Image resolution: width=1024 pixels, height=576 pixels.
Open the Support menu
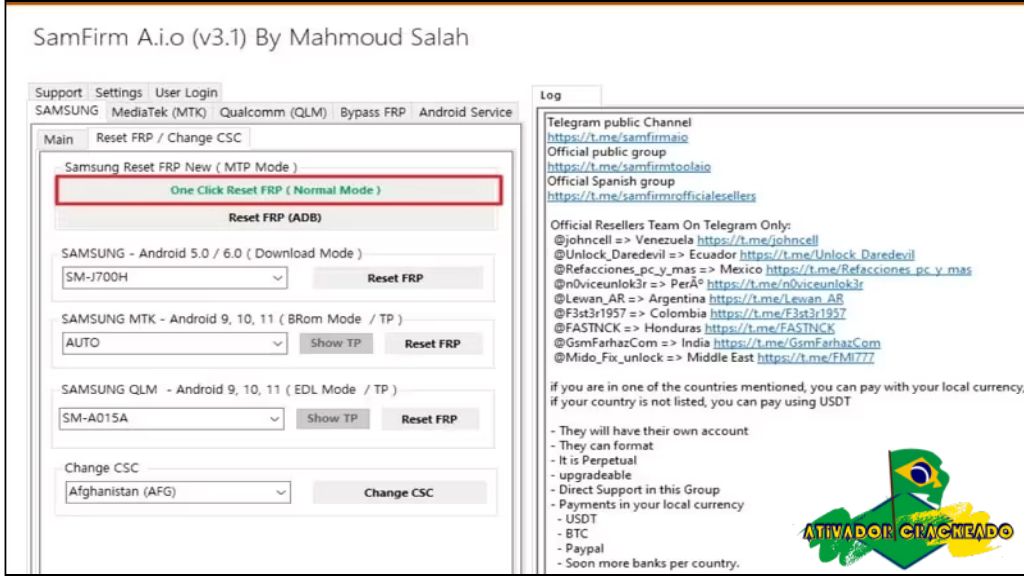pyautogui.click(x=58, y=92)
